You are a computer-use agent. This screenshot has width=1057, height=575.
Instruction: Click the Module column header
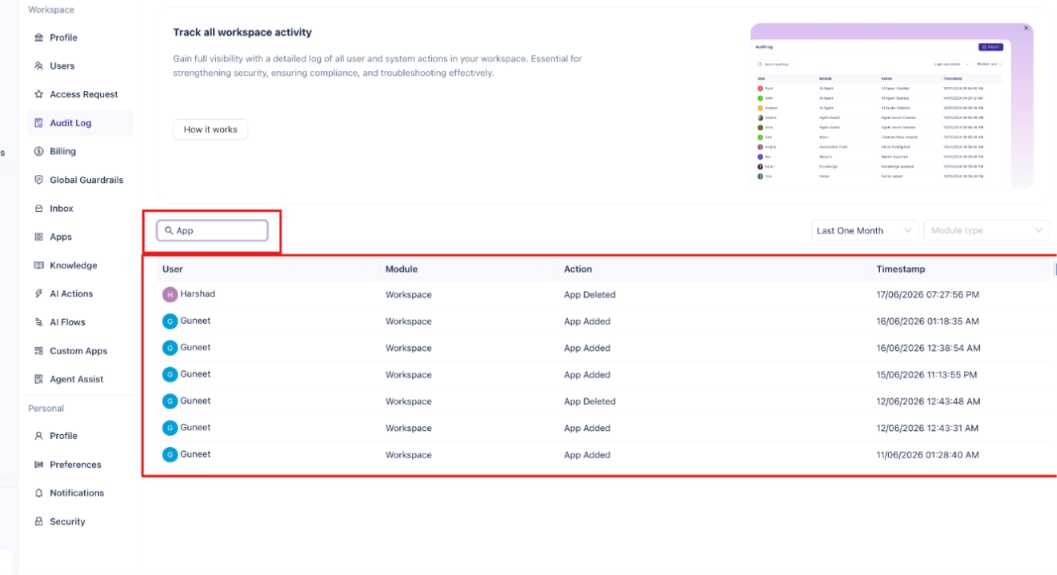pyautogui.click(x=401, y=269)
